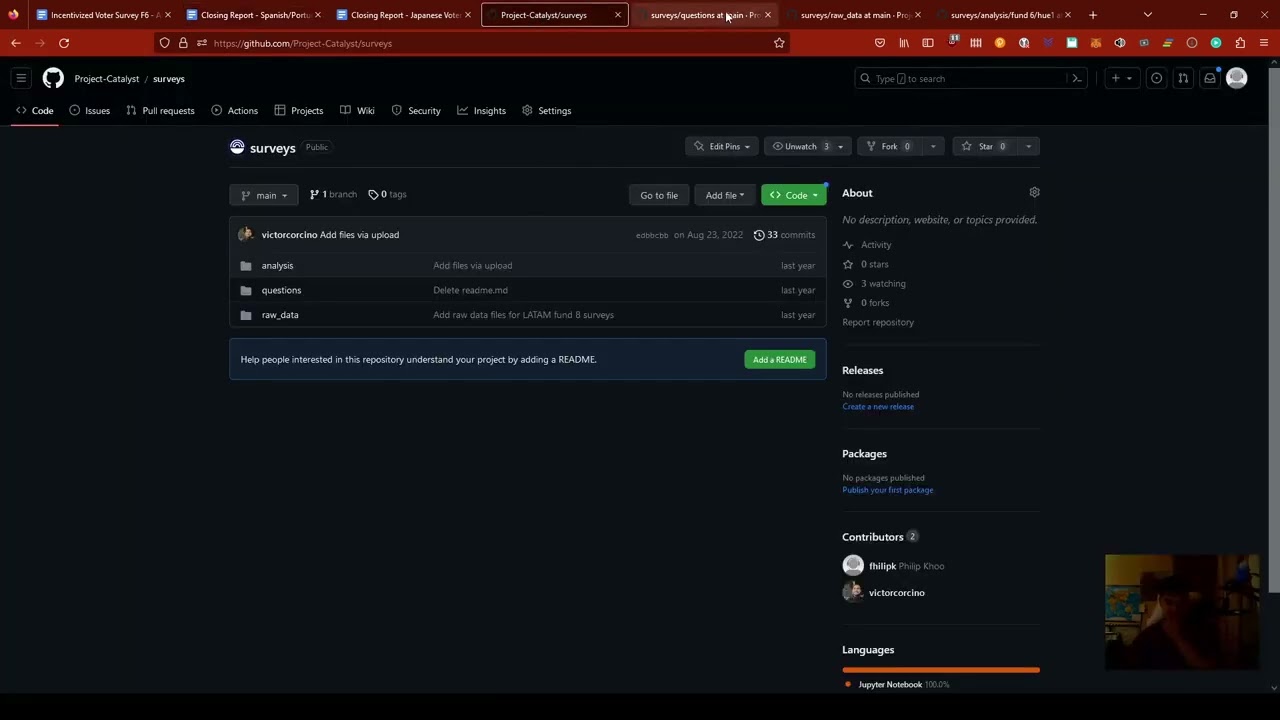The width and height of the screenshot is (1280, 720).
Task: Click the floppy disk save extension icon
Action: click(x=1072, y=43)
